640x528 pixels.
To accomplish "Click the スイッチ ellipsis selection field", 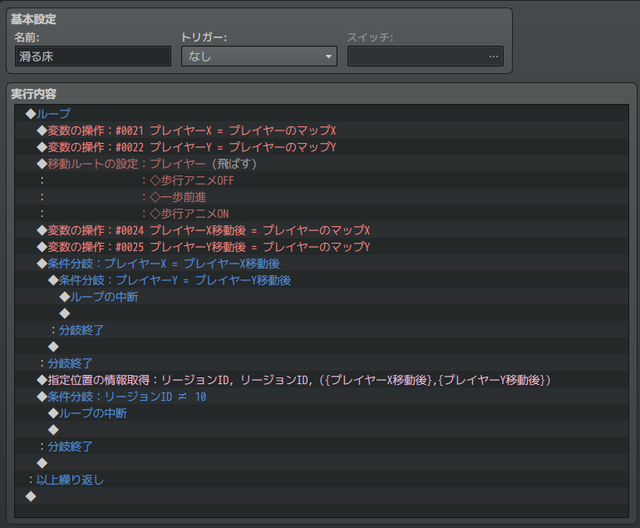I will pyautogui.click(x=425, y=56).
